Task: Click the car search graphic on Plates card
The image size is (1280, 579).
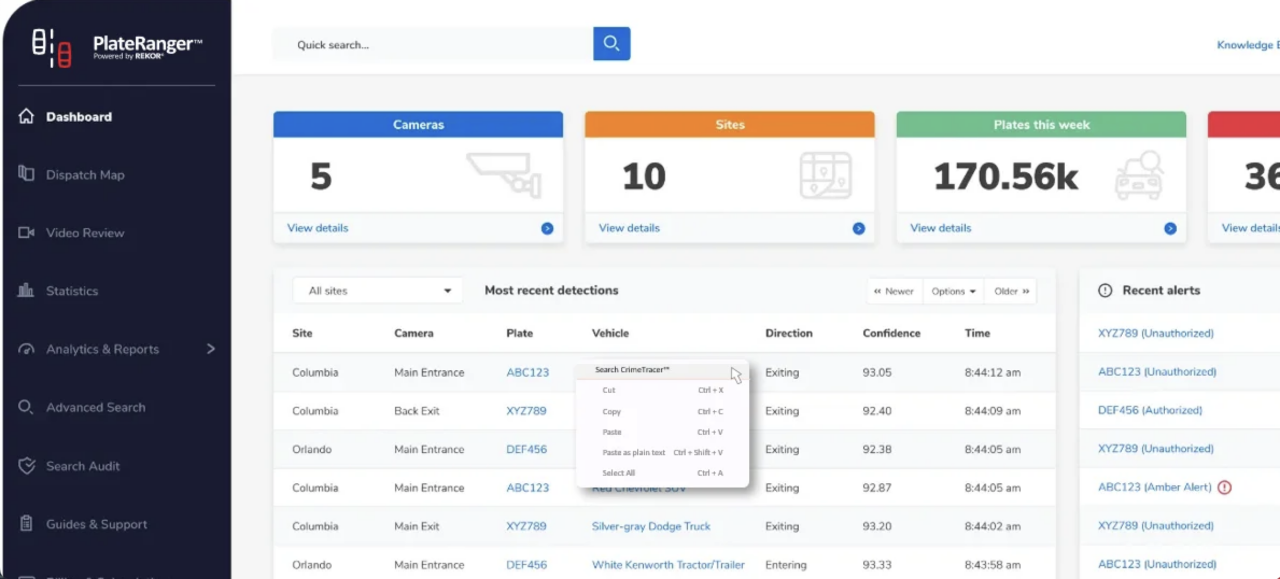Action: point(1139,175)
